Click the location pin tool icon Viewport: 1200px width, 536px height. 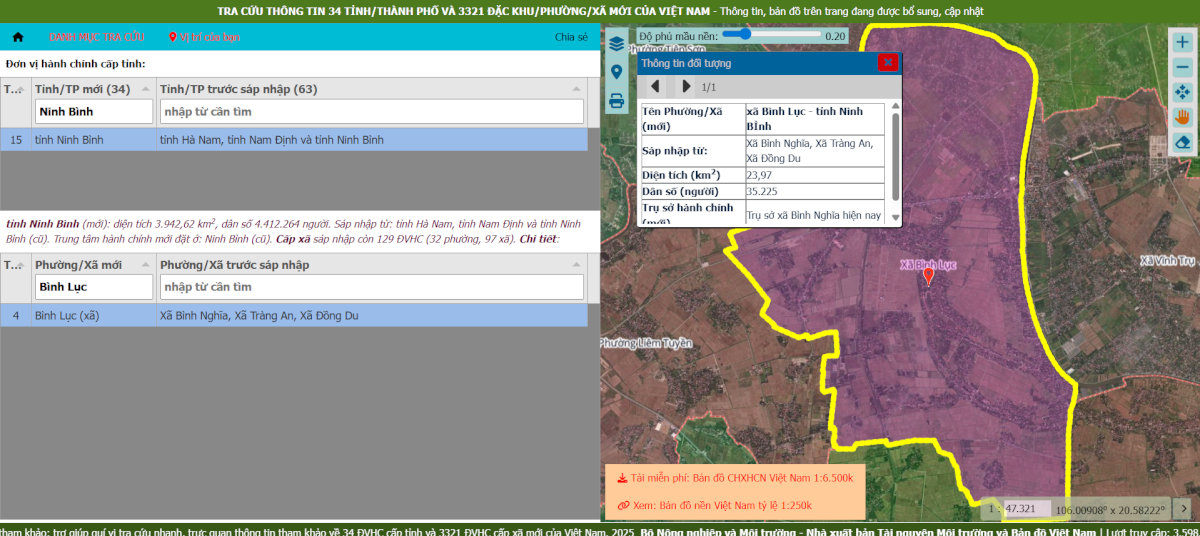click(616, 72)
